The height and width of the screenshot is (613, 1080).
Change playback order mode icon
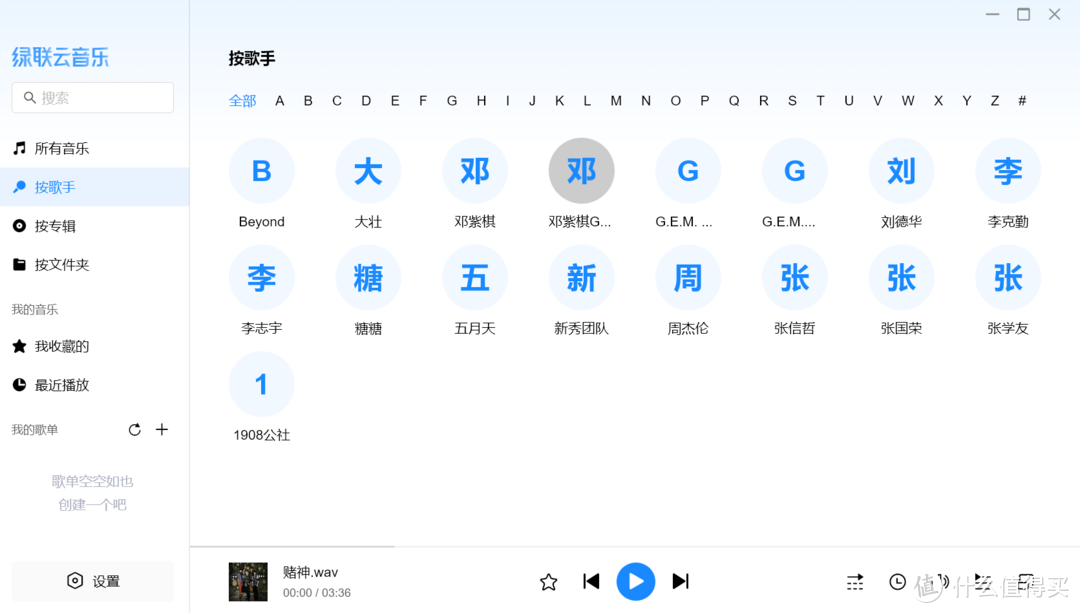855,582
